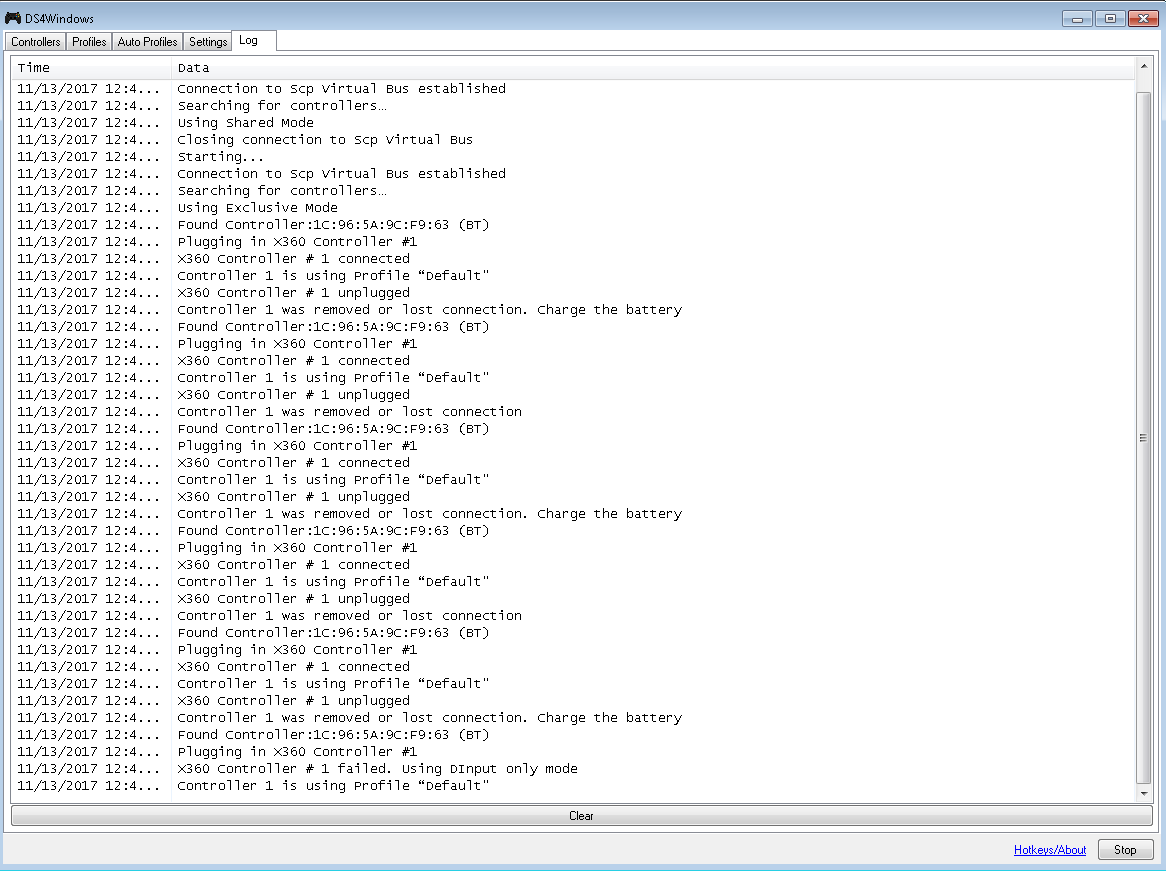Select the 'Starting...' log entry
This screenshot has width=1166, height=871.
point(573,157)
